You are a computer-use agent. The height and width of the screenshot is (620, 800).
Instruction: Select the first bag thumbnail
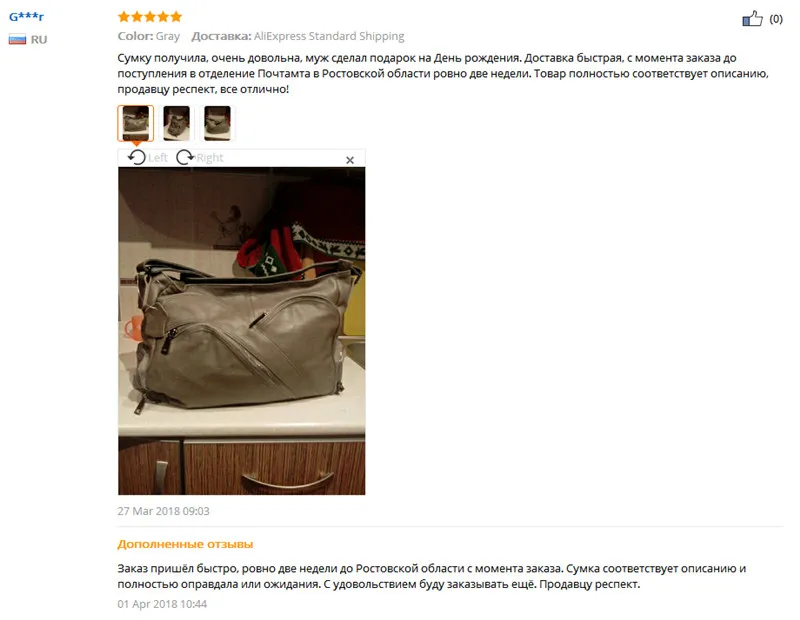tap(136, 123)
